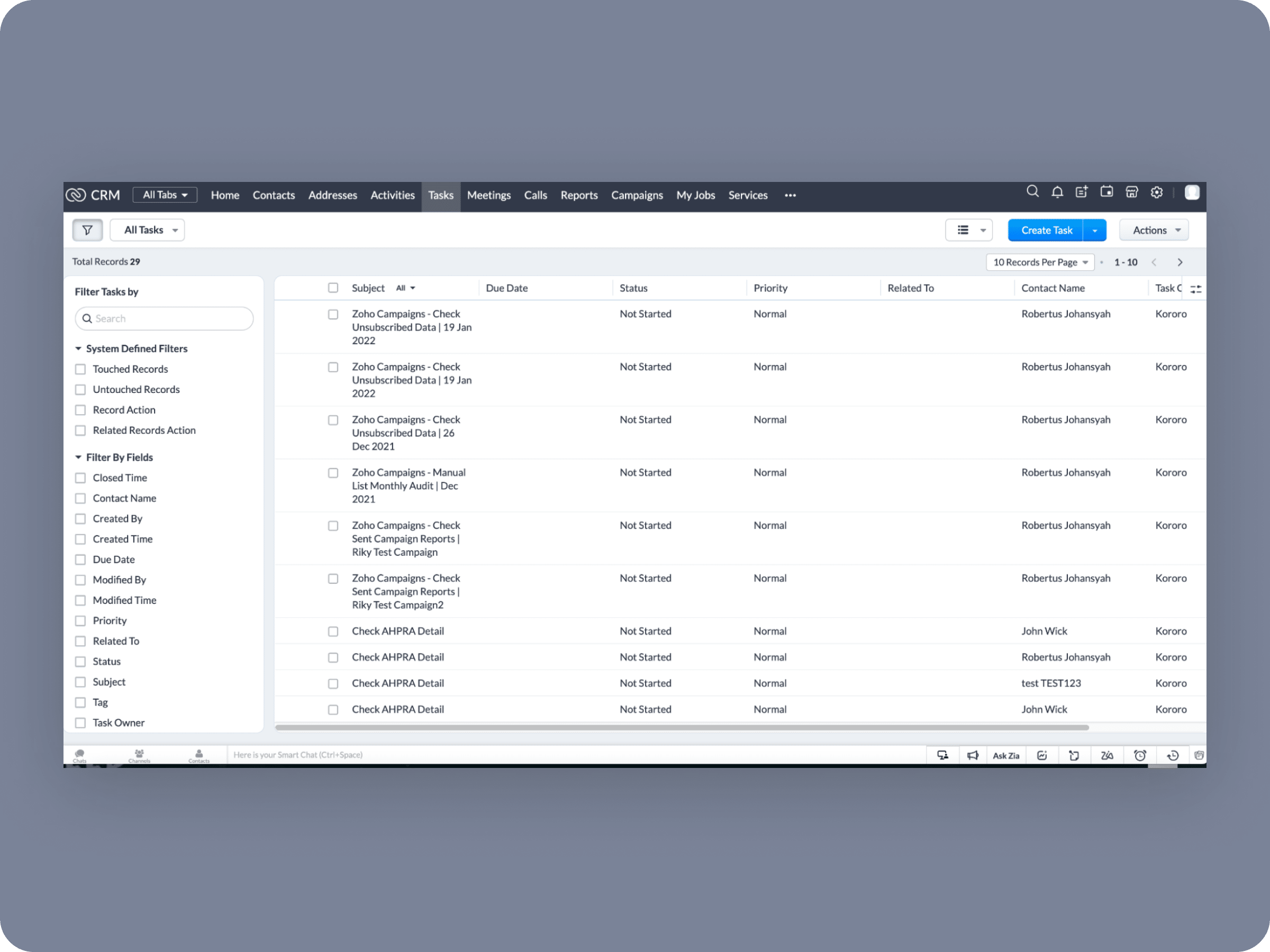Open the Actions dropdown

click(1154, 230)
